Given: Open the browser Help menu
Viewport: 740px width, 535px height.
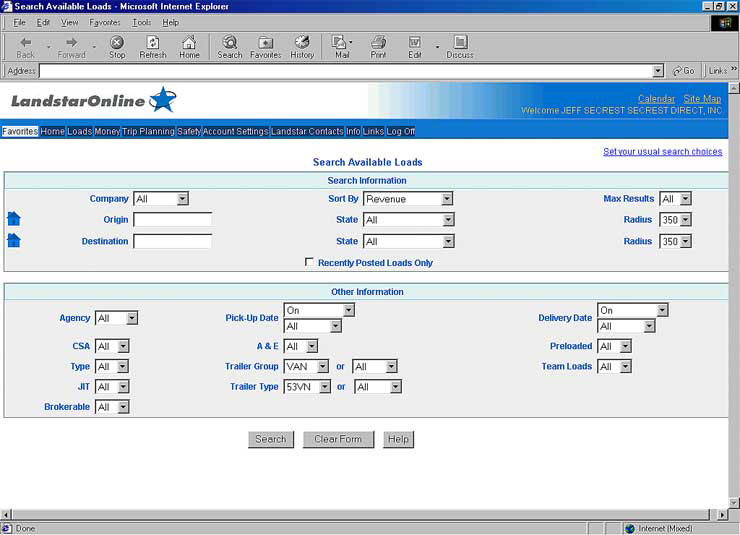Looking at the screenshot, I should point(170,22).
